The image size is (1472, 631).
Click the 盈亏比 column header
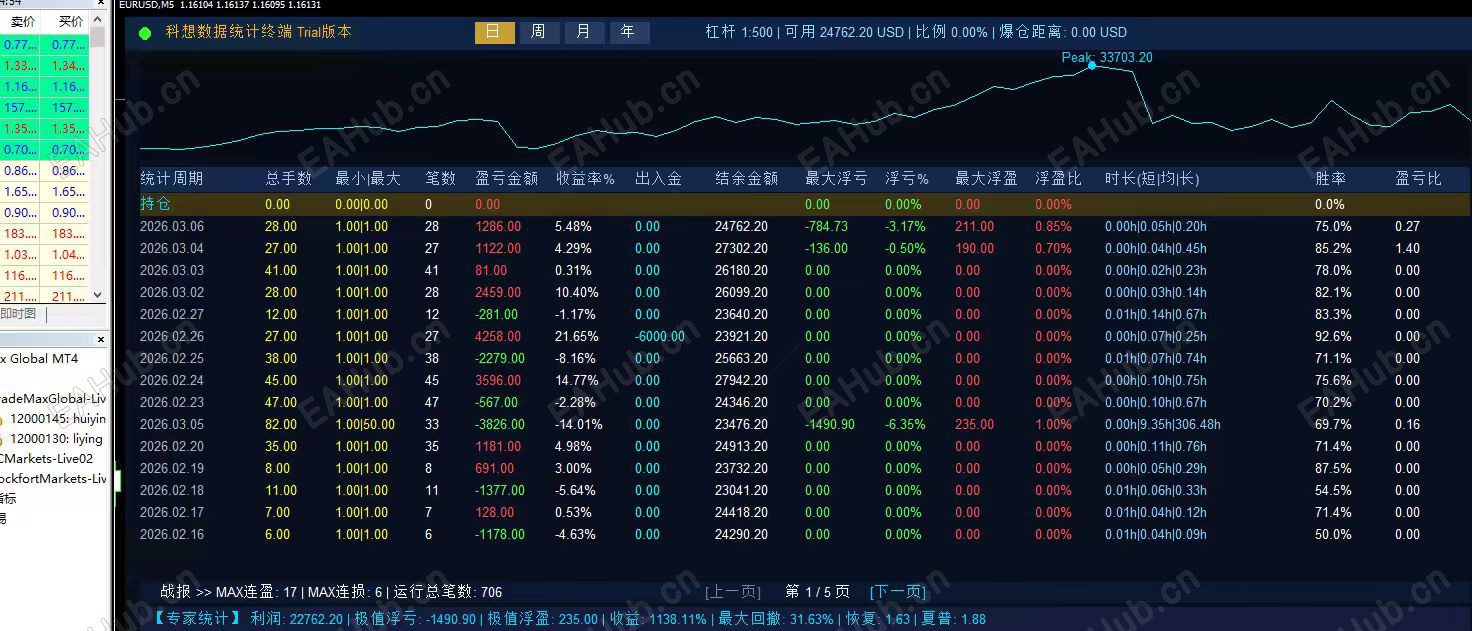point(1418,179)
